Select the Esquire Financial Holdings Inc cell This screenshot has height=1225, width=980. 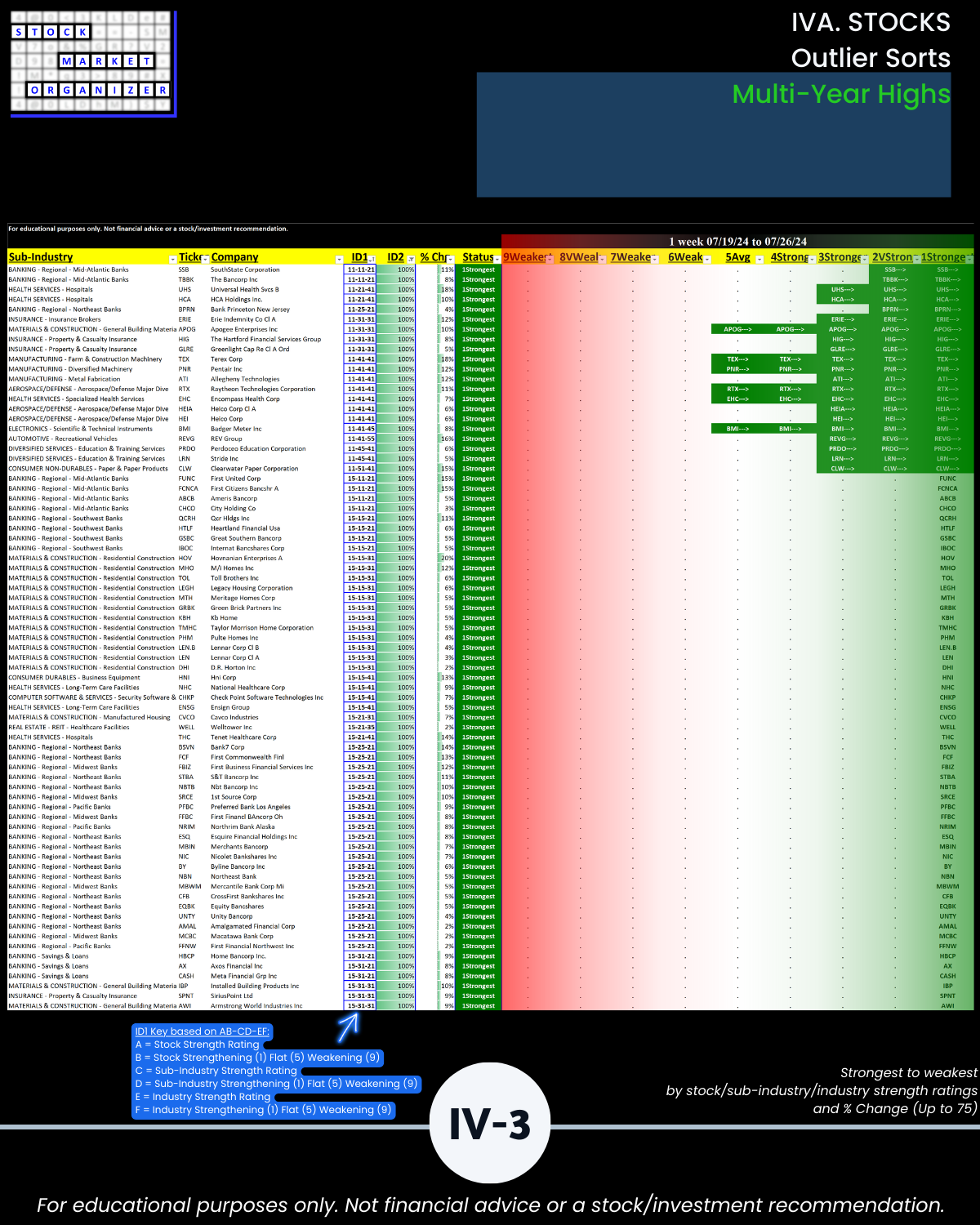(276, 836)
